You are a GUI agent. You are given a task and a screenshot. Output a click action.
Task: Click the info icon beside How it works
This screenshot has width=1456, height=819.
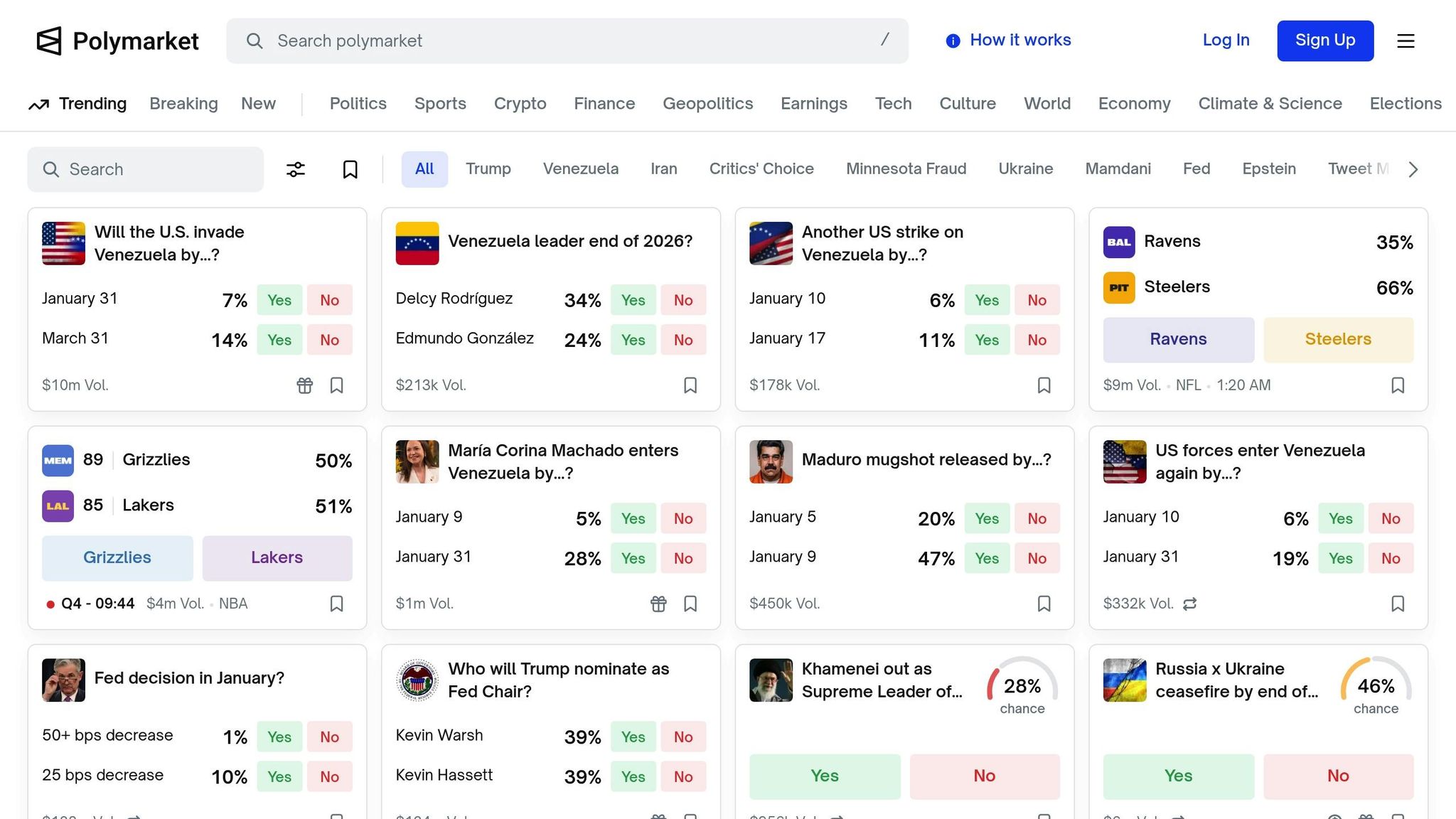tap(953, 41)
